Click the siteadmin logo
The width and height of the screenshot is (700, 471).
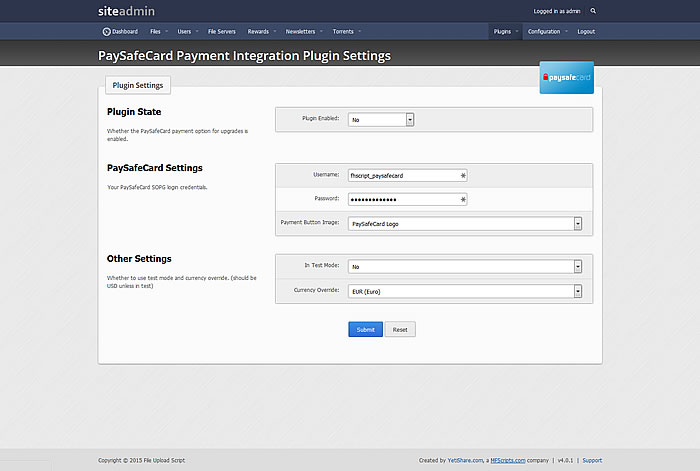point(126,11)
